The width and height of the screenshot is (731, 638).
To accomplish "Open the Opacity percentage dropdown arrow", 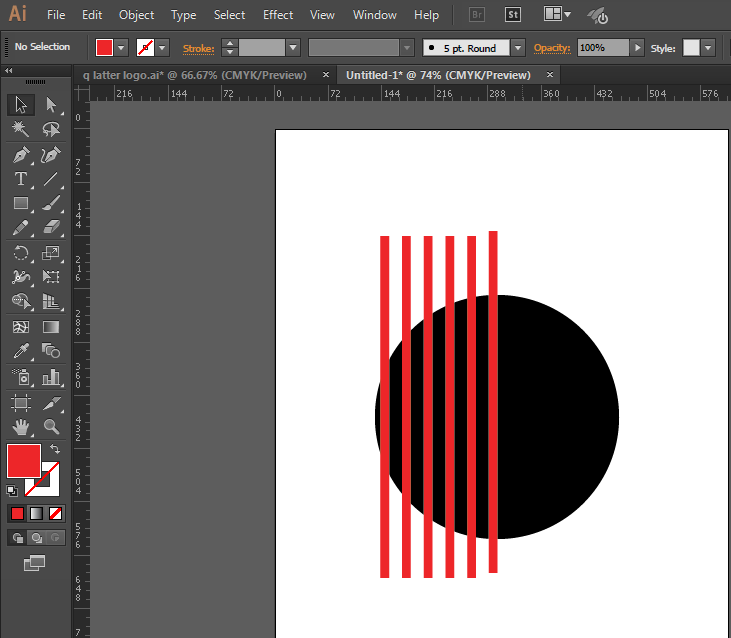I will [637, 47].
